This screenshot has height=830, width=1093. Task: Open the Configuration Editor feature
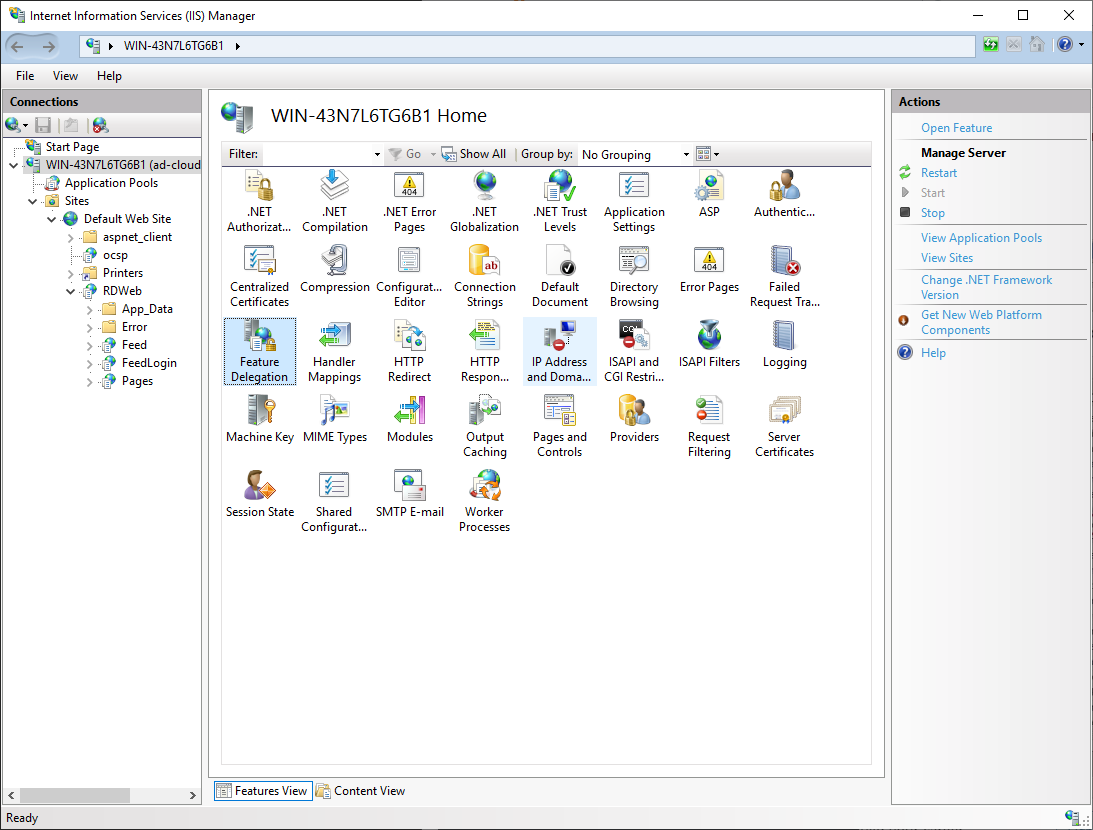(x=409, y=276)
